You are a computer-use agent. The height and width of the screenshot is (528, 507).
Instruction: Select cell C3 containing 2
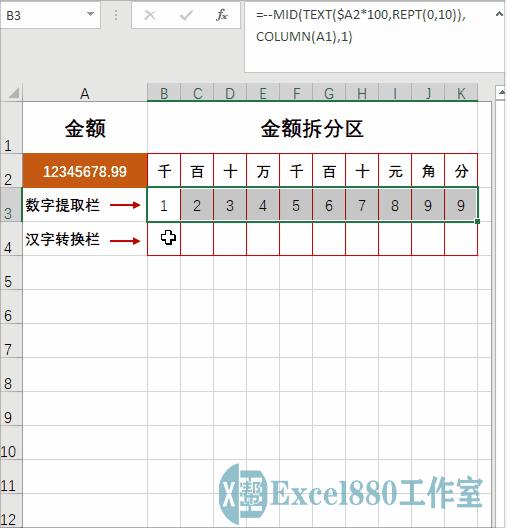coord(197,205)
